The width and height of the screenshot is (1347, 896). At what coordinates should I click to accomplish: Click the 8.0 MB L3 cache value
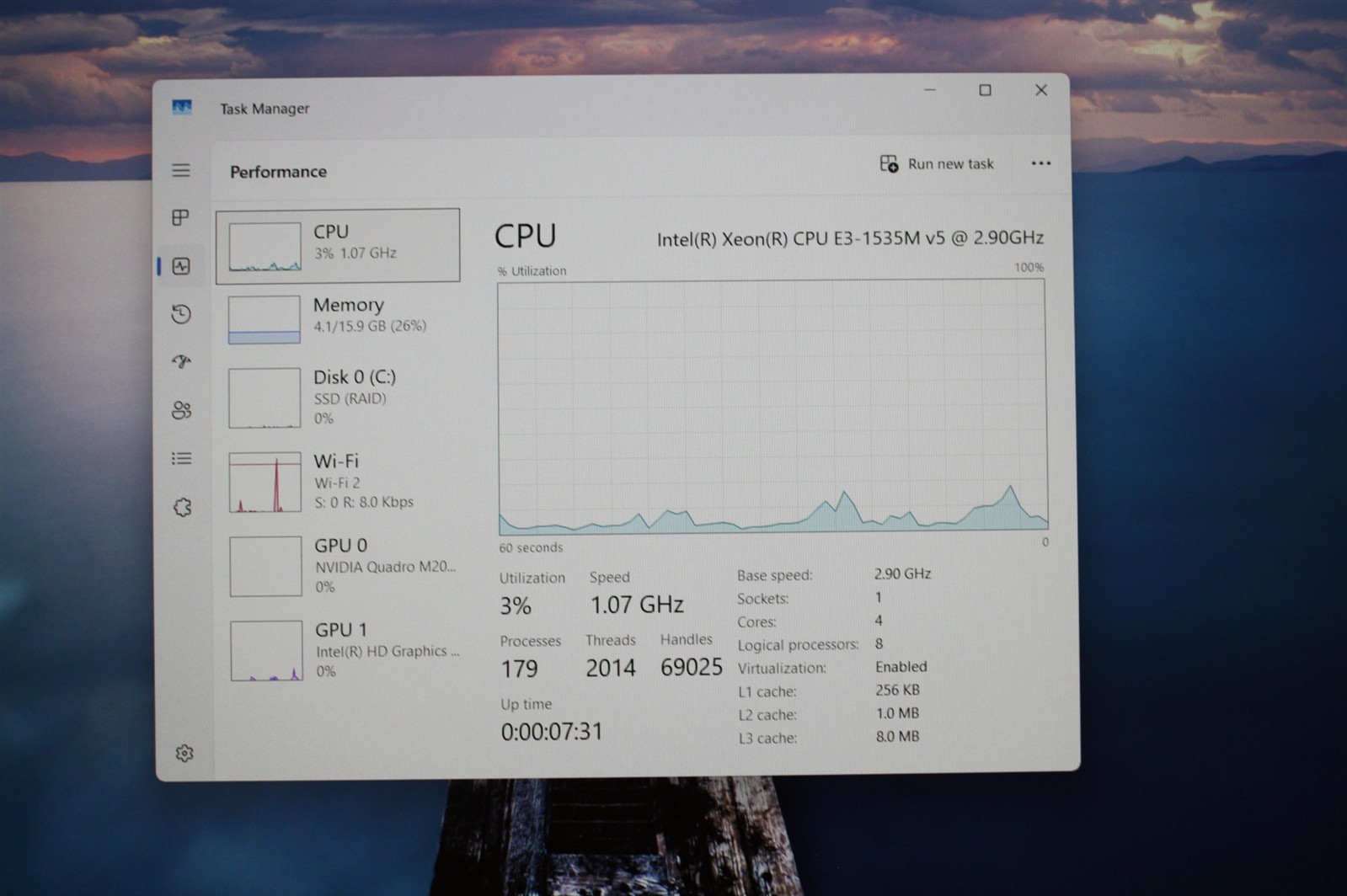pyautogui.click(x=897, y=736)
